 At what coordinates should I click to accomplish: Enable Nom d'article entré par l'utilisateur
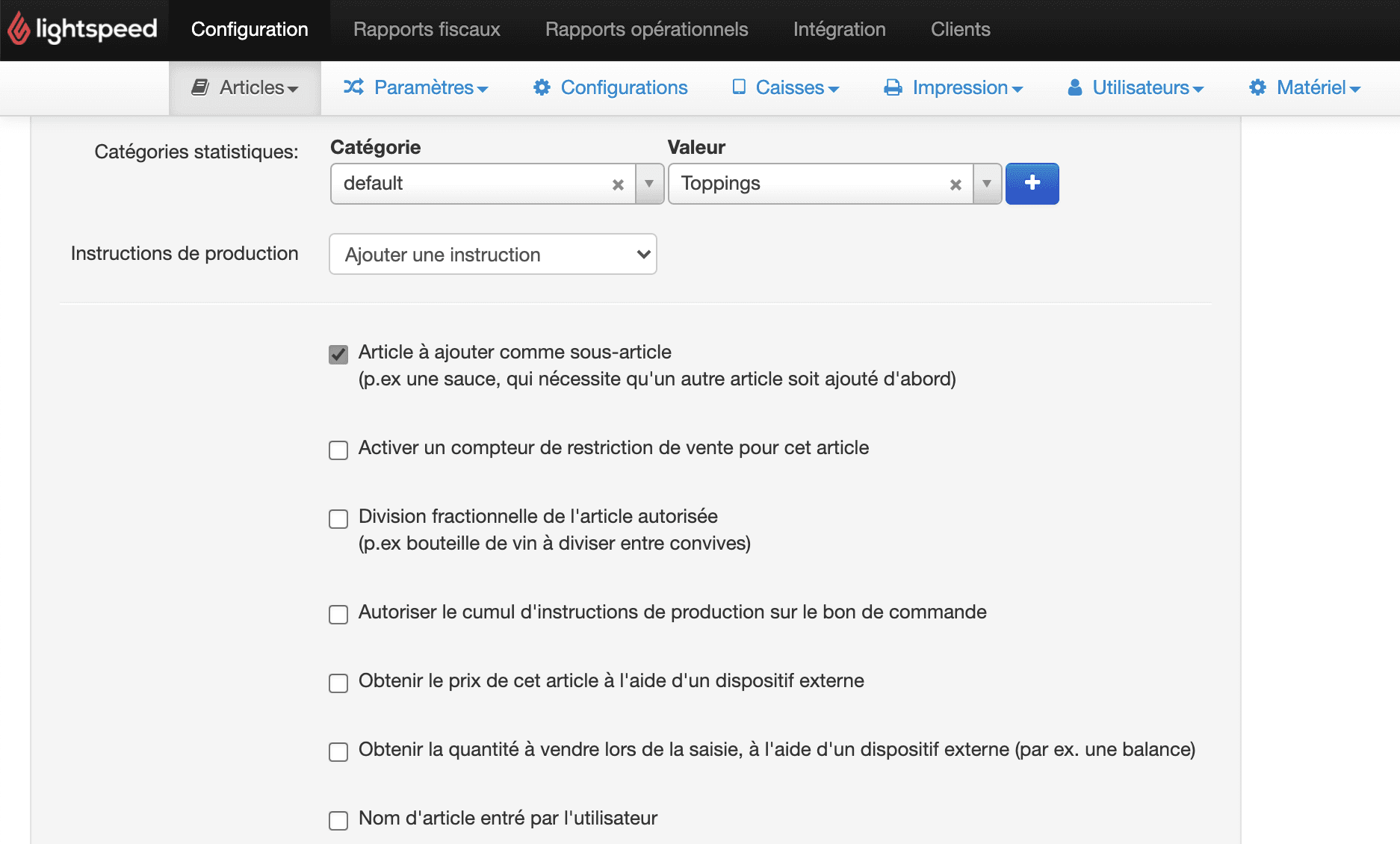[338, 819]
